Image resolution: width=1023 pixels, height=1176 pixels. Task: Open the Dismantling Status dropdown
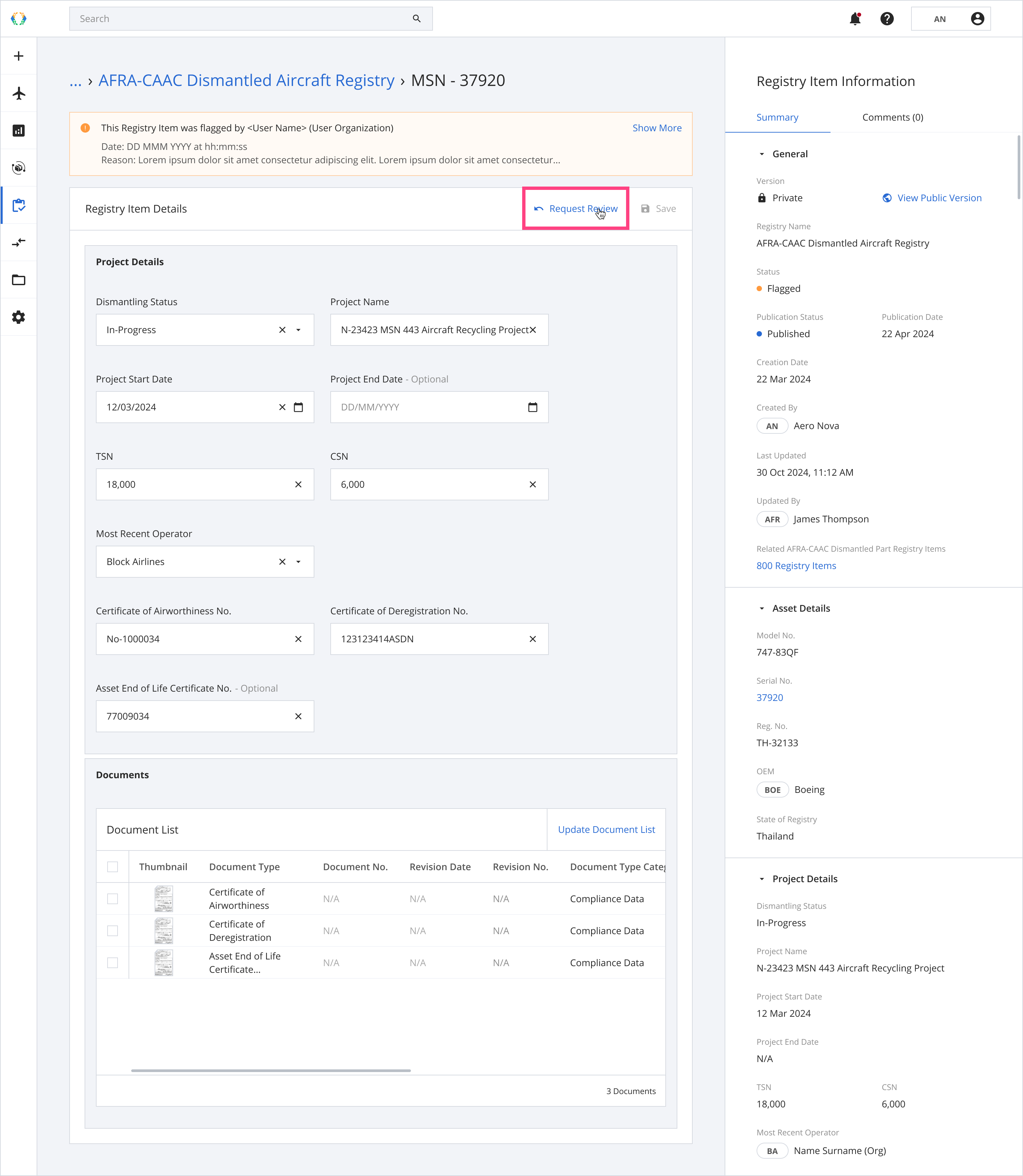click(x=298, y=330)
